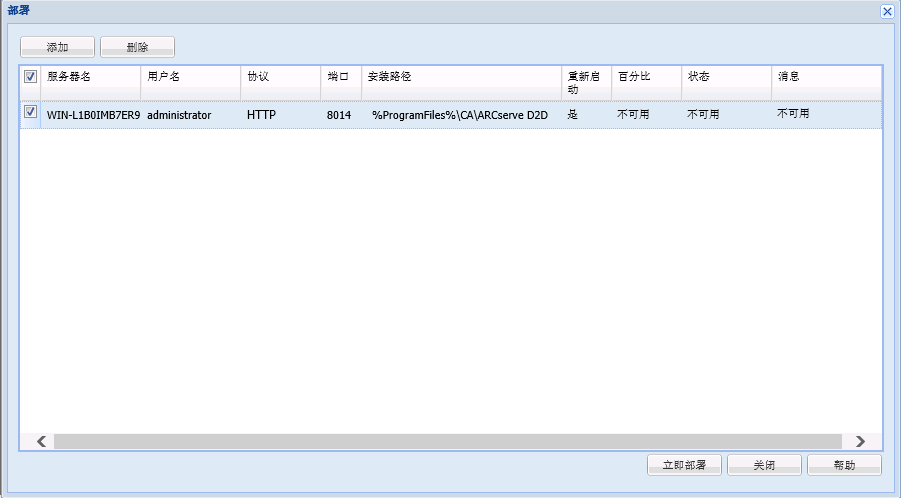Click 不可用 in the 状态 column

pyautogui.click(x=703, y=114)
